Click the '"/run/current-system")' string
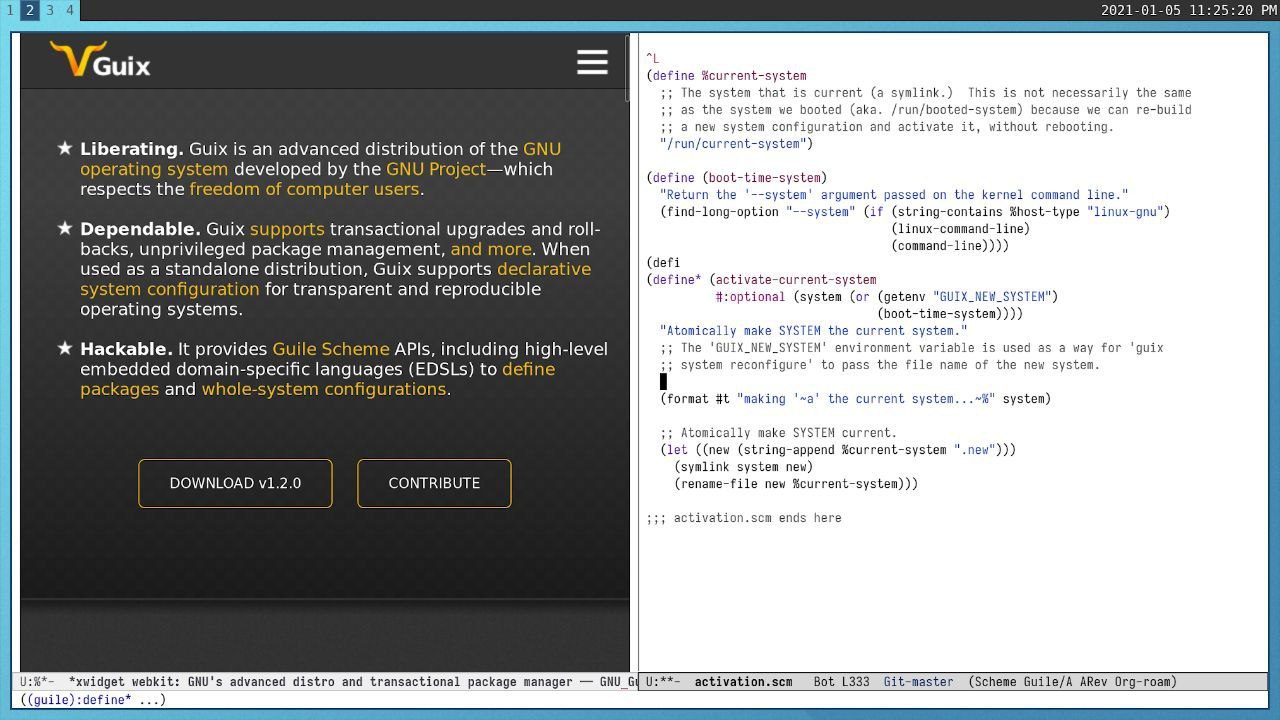Screen dimensions: 1280x720 (x=737, y=144)
